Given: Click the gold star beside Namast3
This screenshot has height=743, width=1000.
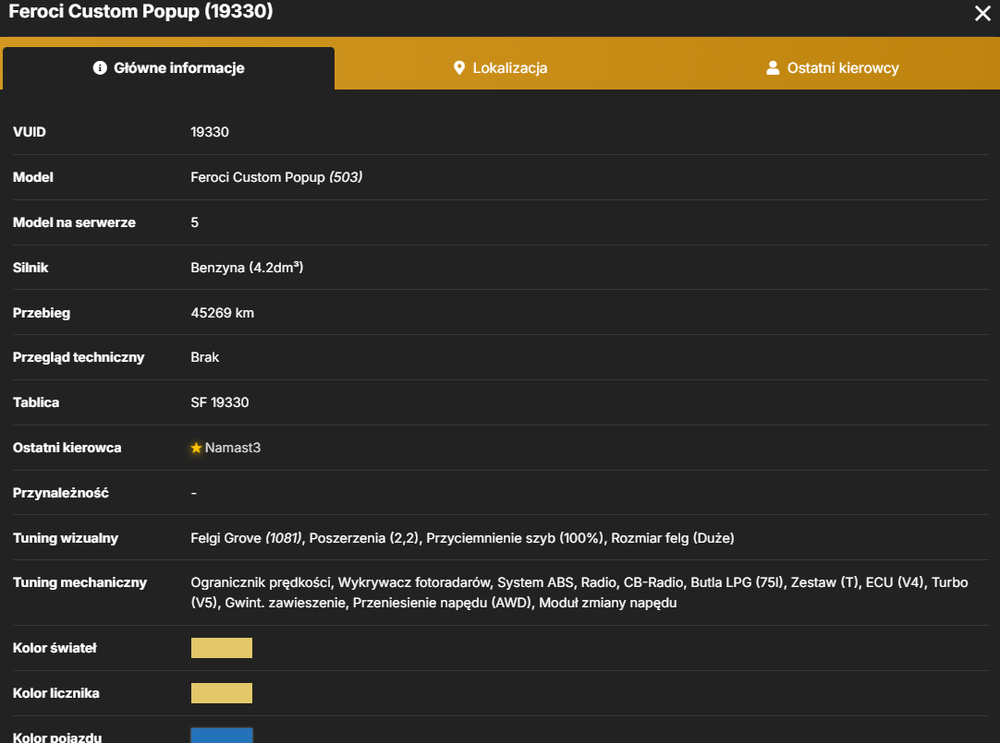Looking at the screenshot, I should (196, 448).
